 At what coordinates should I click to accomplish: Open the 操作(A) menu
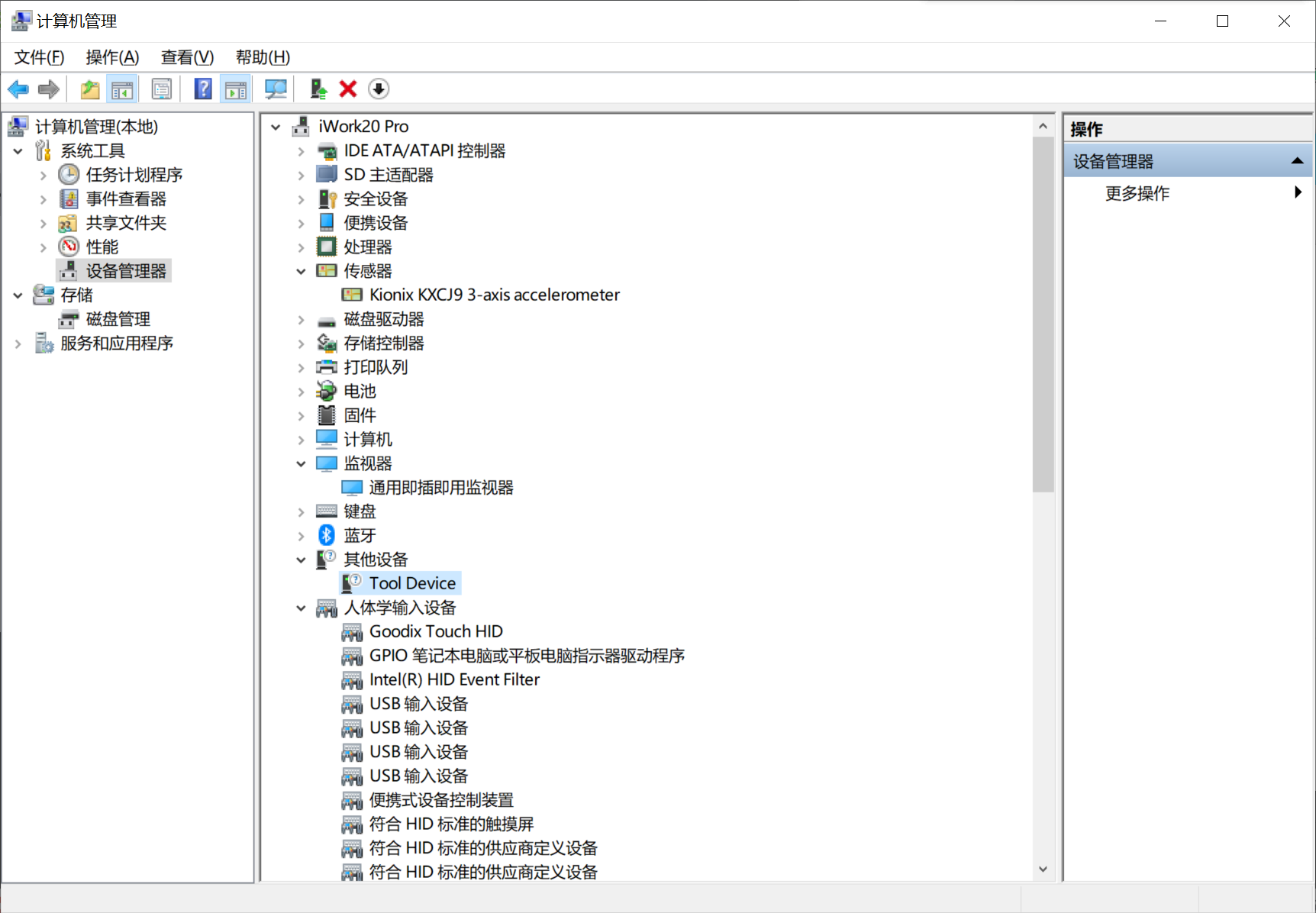(112, 57)
